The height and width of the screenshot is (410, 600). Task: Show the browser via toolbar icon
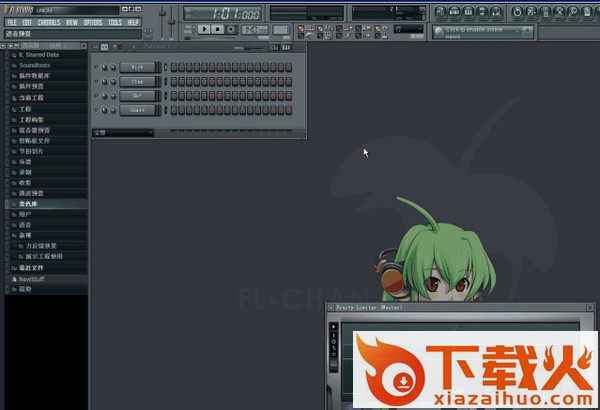pyautogui.click(x=482, y=13)
